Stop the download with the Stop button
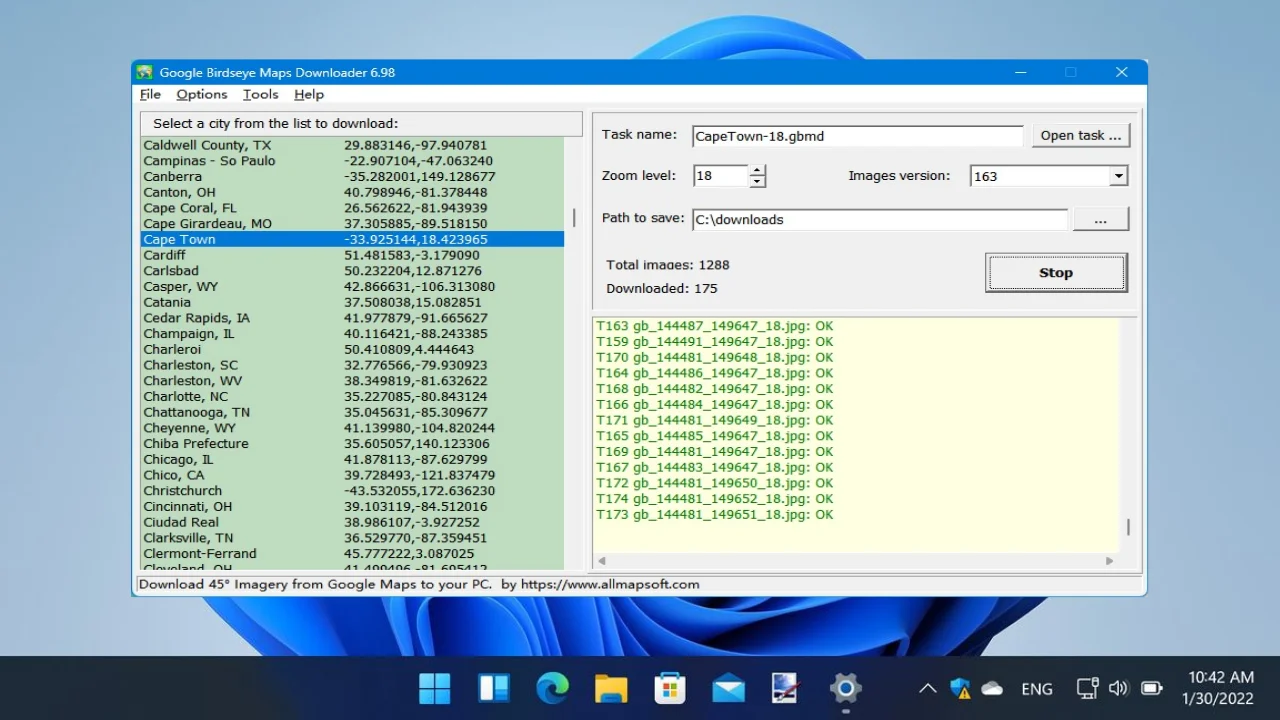Image resolution: width=1280 pixels, height=720 pixels. 1056,272
